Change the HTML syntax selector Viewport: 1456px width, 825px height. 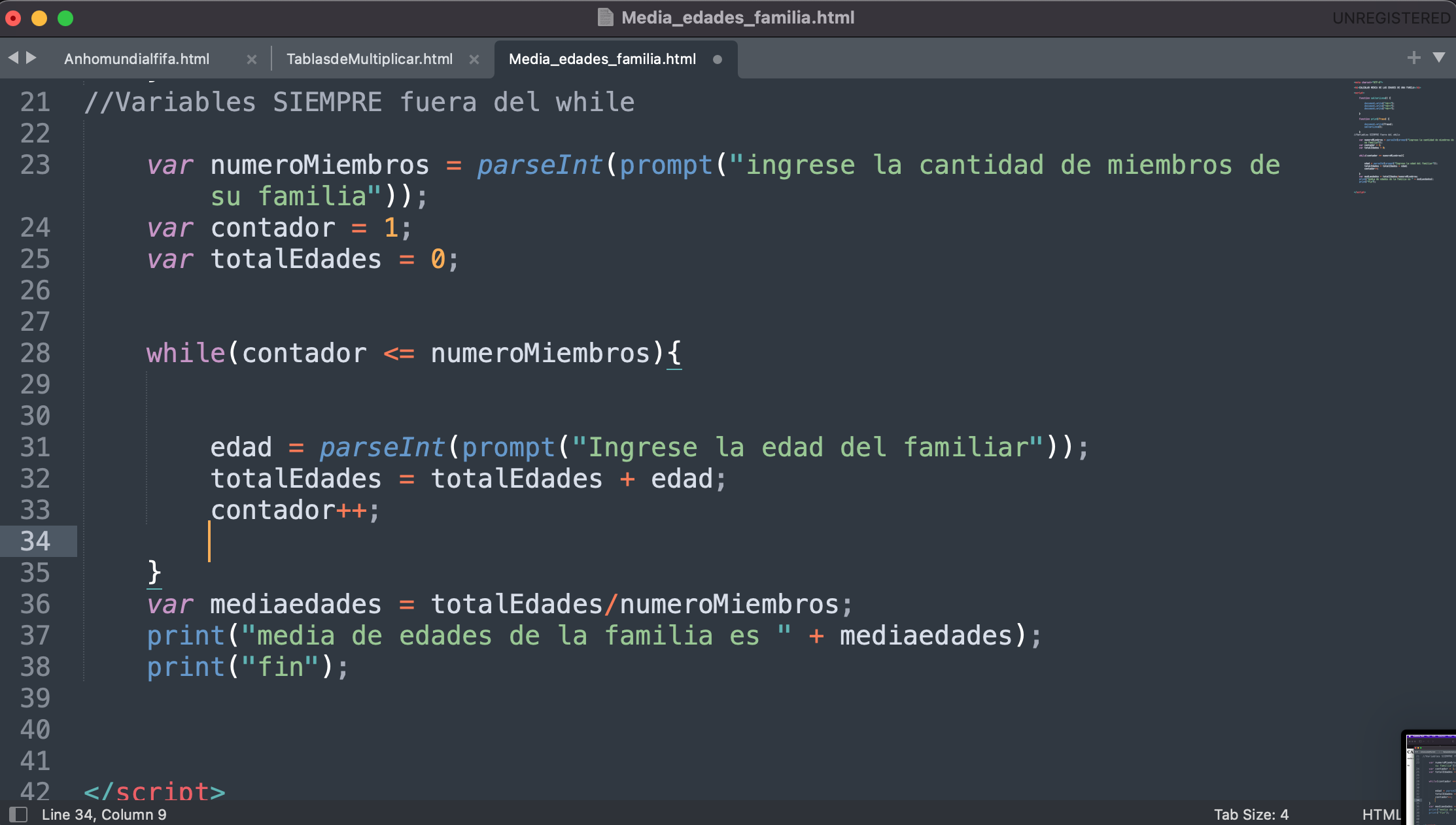pyautogui.click(x=1381, y=815)
